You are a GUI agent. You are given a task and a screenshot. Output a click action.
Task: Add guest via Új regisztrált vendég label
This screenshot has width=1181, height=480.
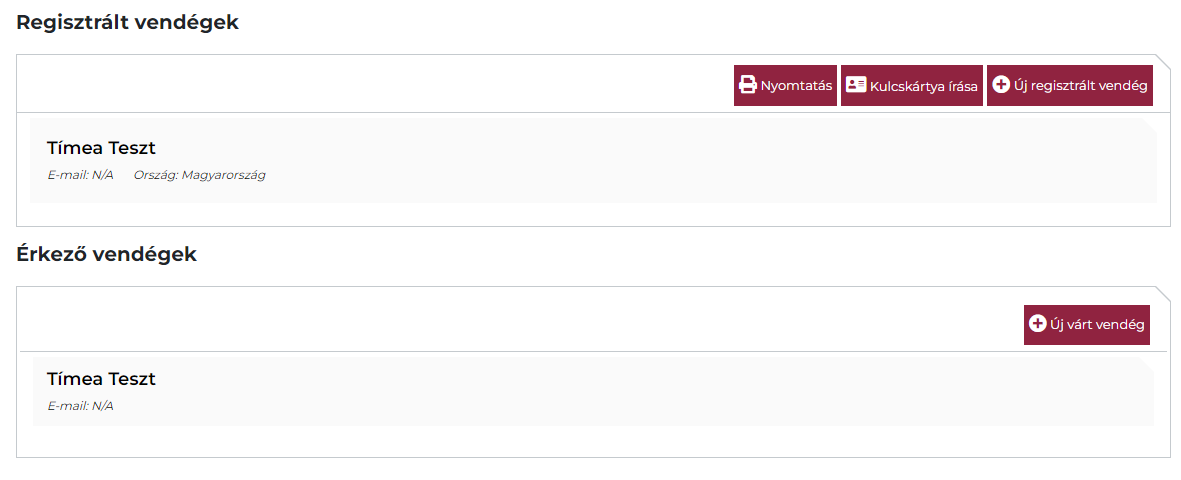point(1080,86)
